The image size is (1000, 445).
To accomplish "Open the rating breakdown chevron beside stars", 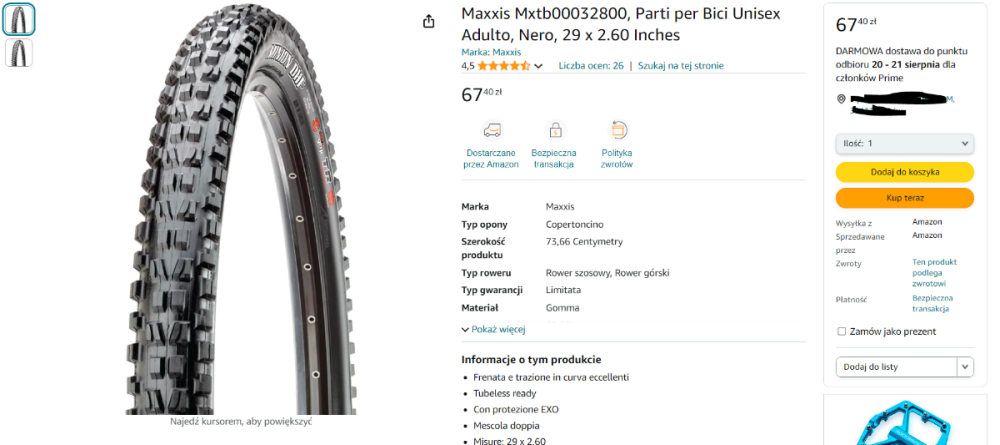I will coord(538,66).
